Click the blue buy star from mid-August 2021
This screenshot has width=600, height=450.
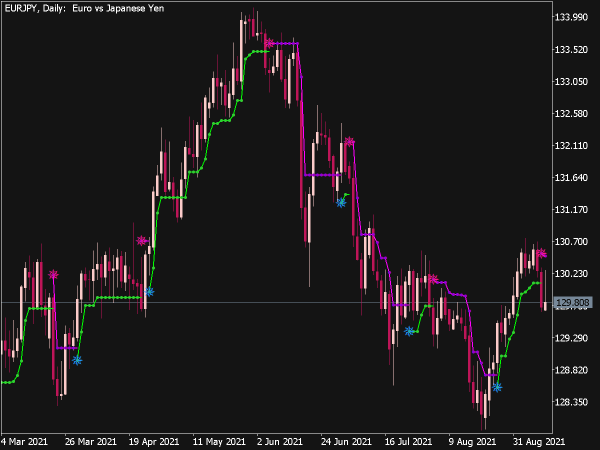pyautogui.click(x=497, y=388)
